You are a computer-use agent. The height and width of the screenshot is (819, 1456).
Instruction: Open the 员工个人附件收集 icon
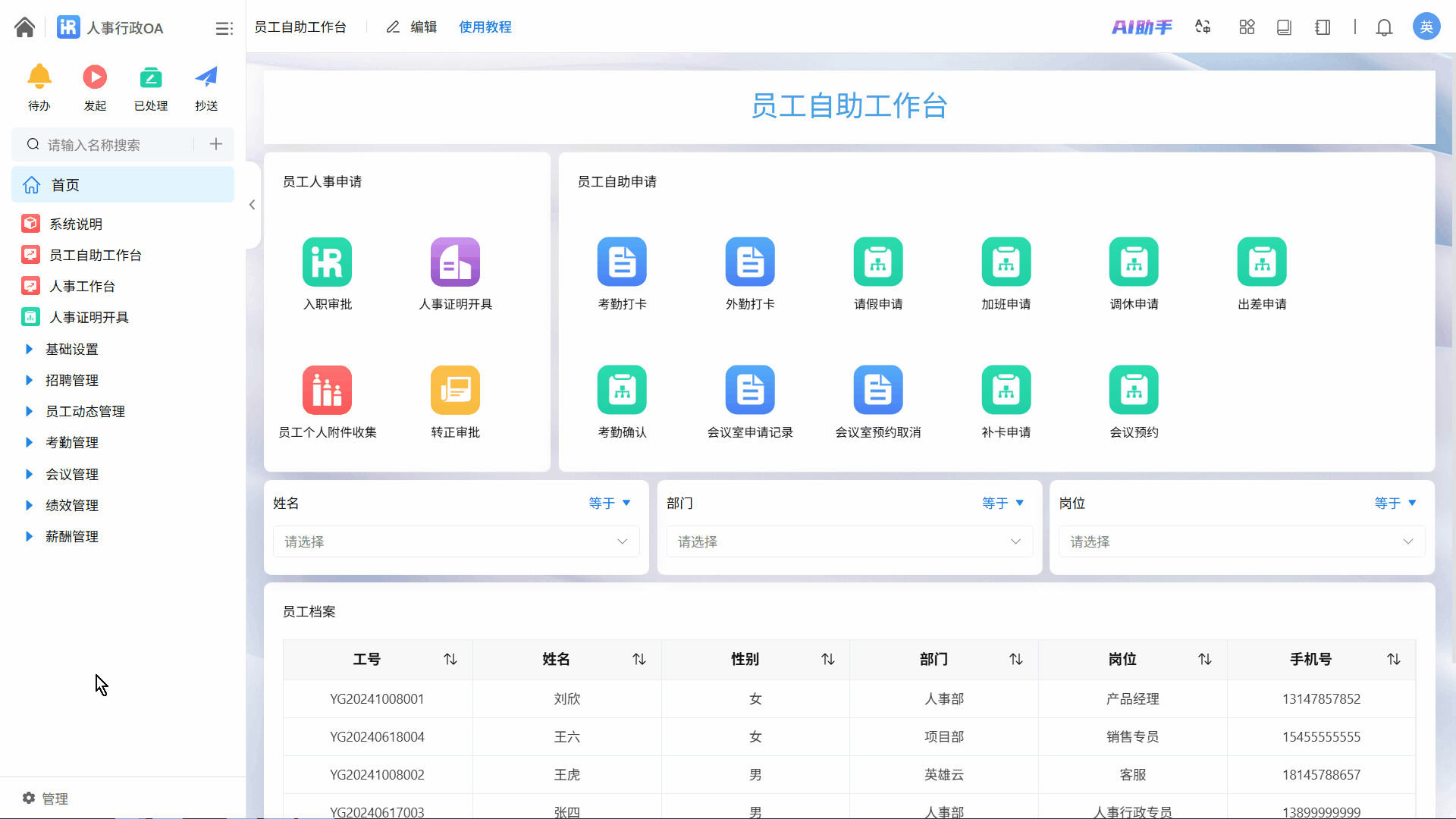coord(327,391)
